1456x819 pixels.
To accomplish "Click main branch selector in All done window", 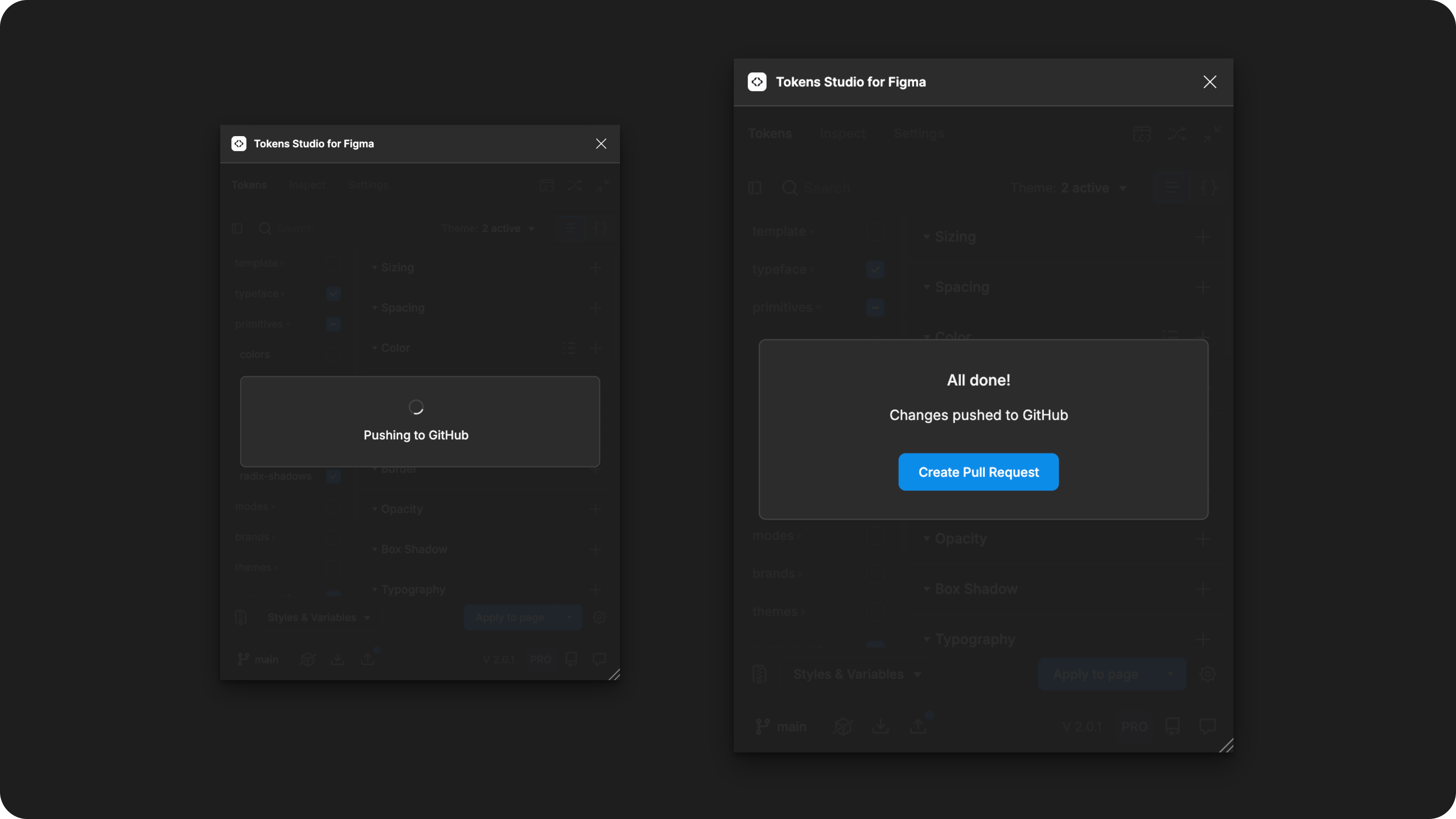I will (x=781, y=726).
